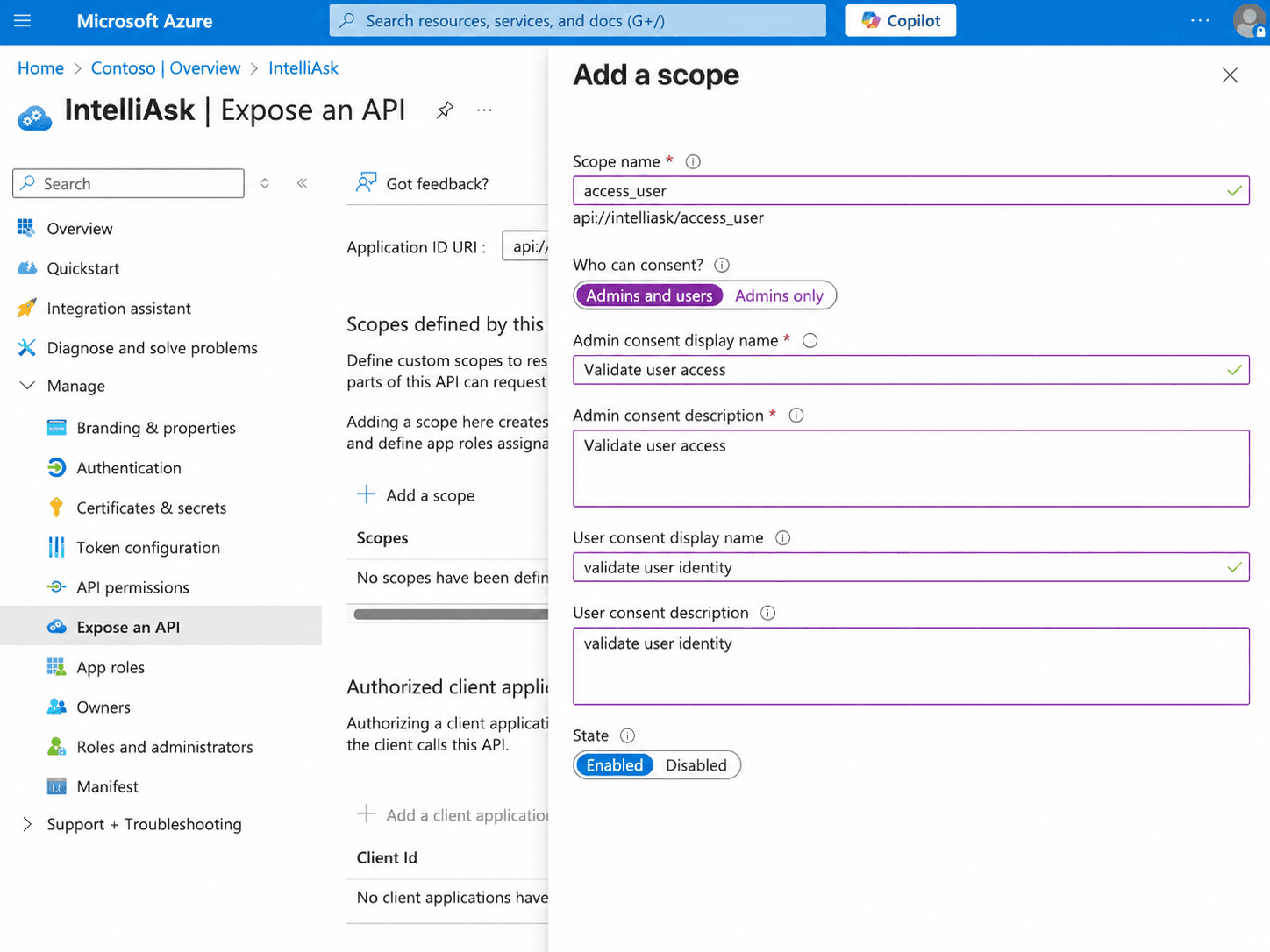Click the Owners people icon
The width and height of the screenshot is (1270, 952).
tap(57, 707)
